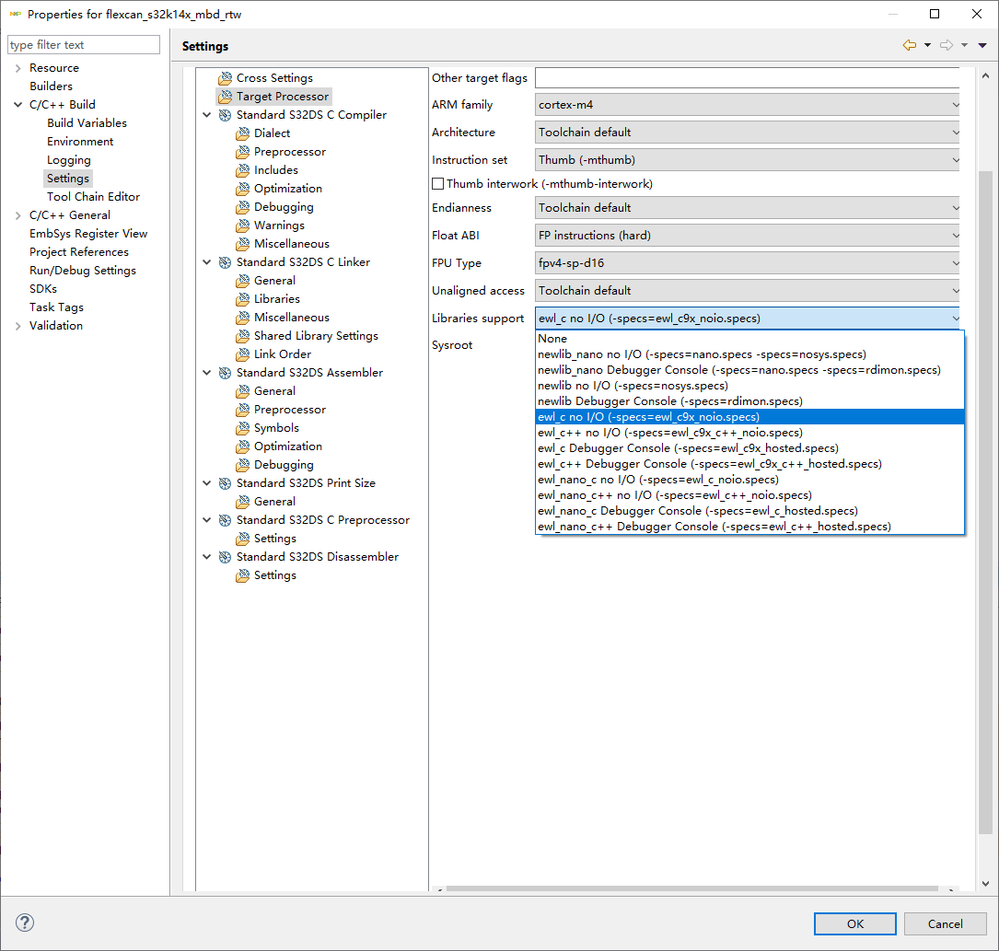Viewport: 999px width, 951px height.
Task: Click the Standard S32DS Assembler tool icon
Action: pos(225,373)
